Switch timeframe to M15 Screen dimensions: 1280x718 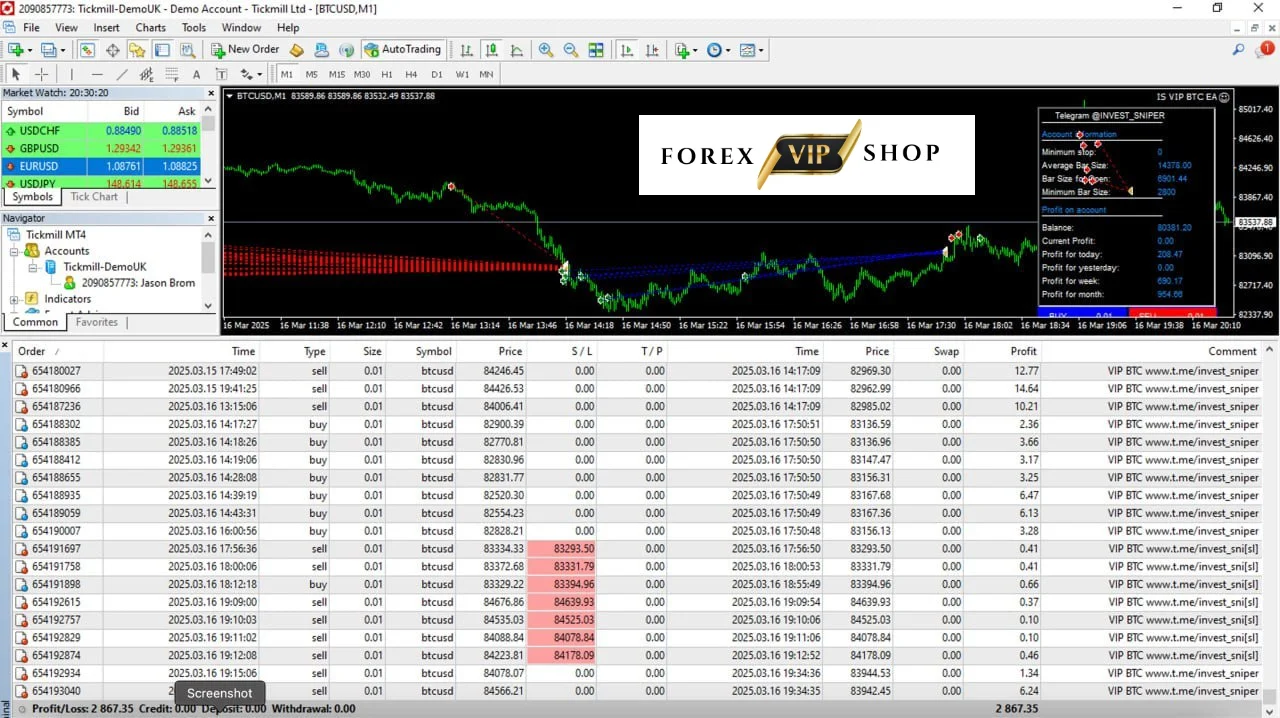[337, 74]
